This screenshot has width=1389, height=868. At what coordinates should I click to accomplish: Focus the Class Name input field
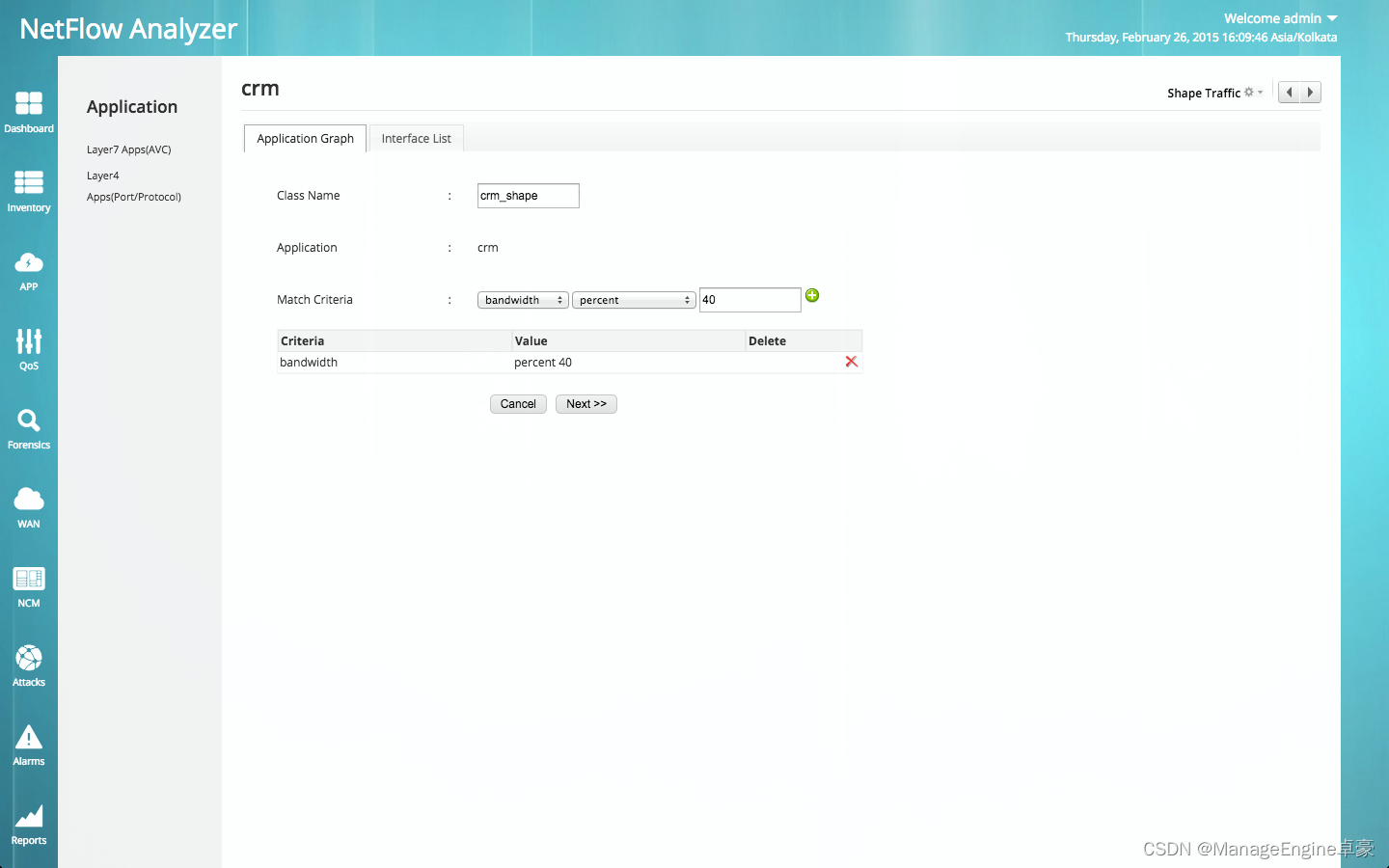click(529, 196)
